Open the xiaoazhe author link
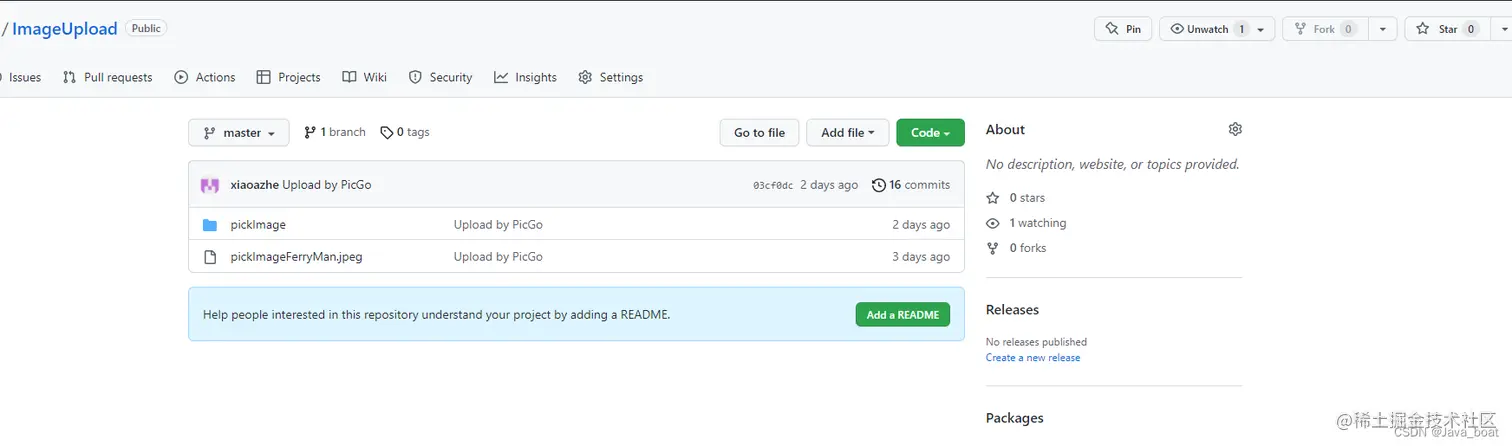 [254, 185]
